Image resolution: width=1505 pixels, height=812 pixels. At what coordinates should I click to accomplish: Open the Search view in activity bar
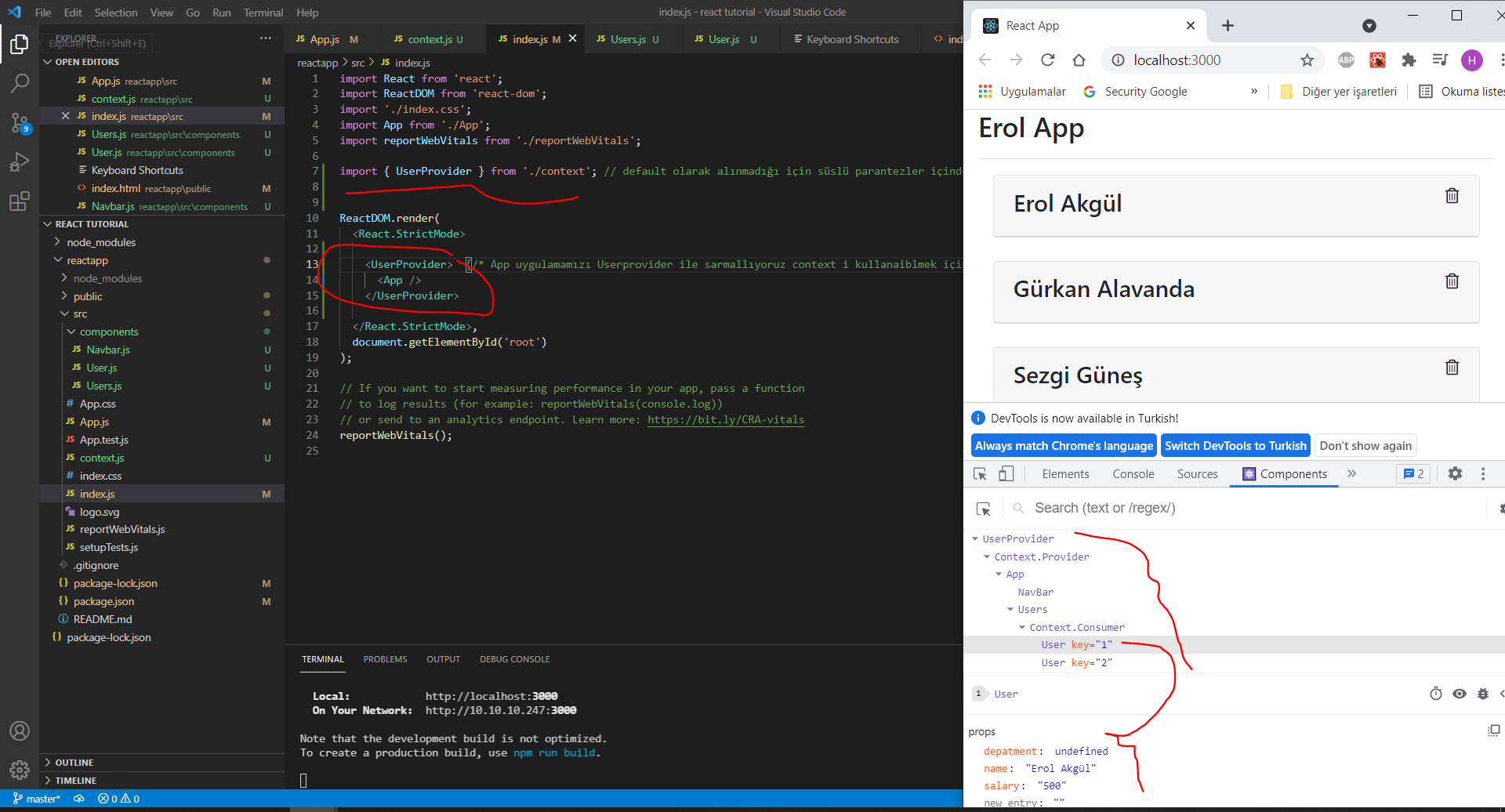[20, 82]
